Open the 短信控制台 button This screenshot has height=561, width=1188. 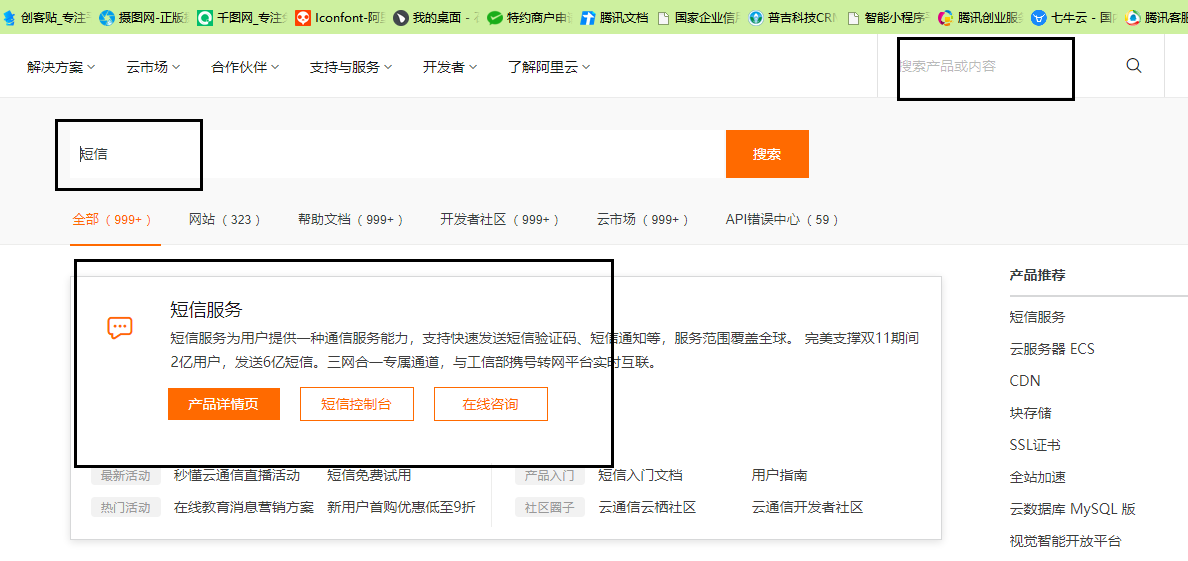(x=357, y=404)
